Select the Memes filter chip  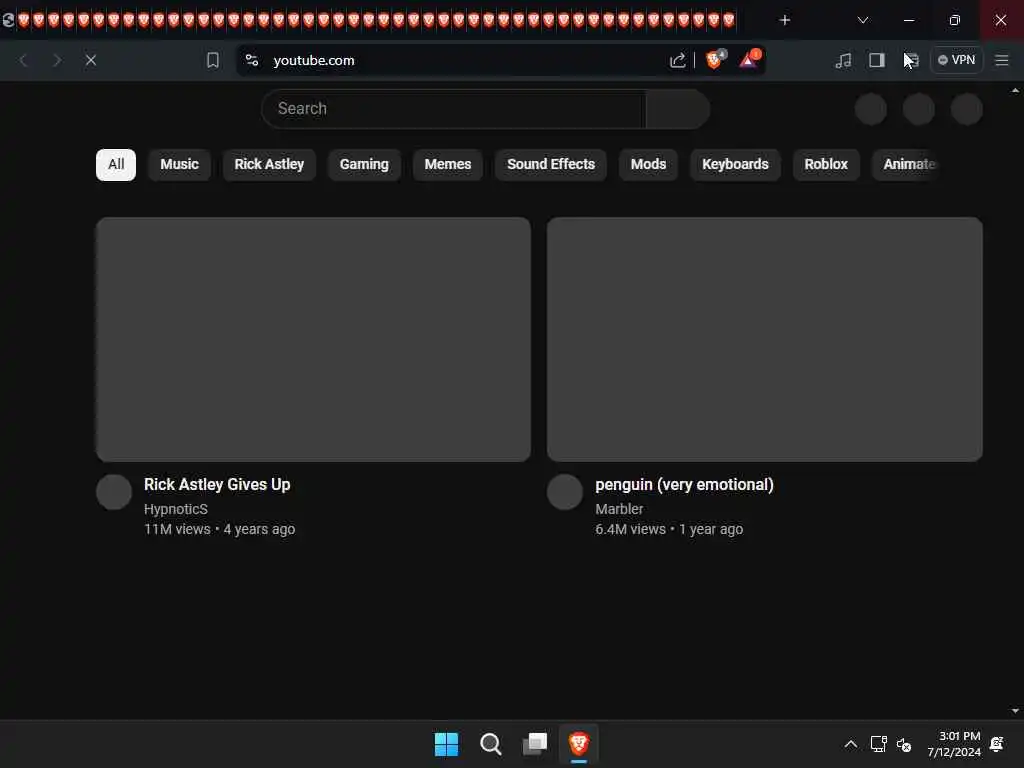click(x=447, y=165)
